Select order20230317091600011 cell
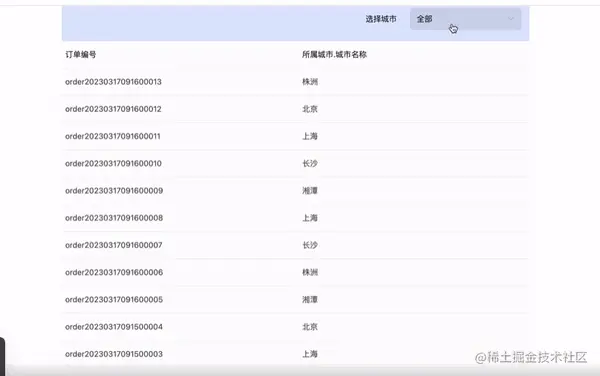 coord(113,136)
